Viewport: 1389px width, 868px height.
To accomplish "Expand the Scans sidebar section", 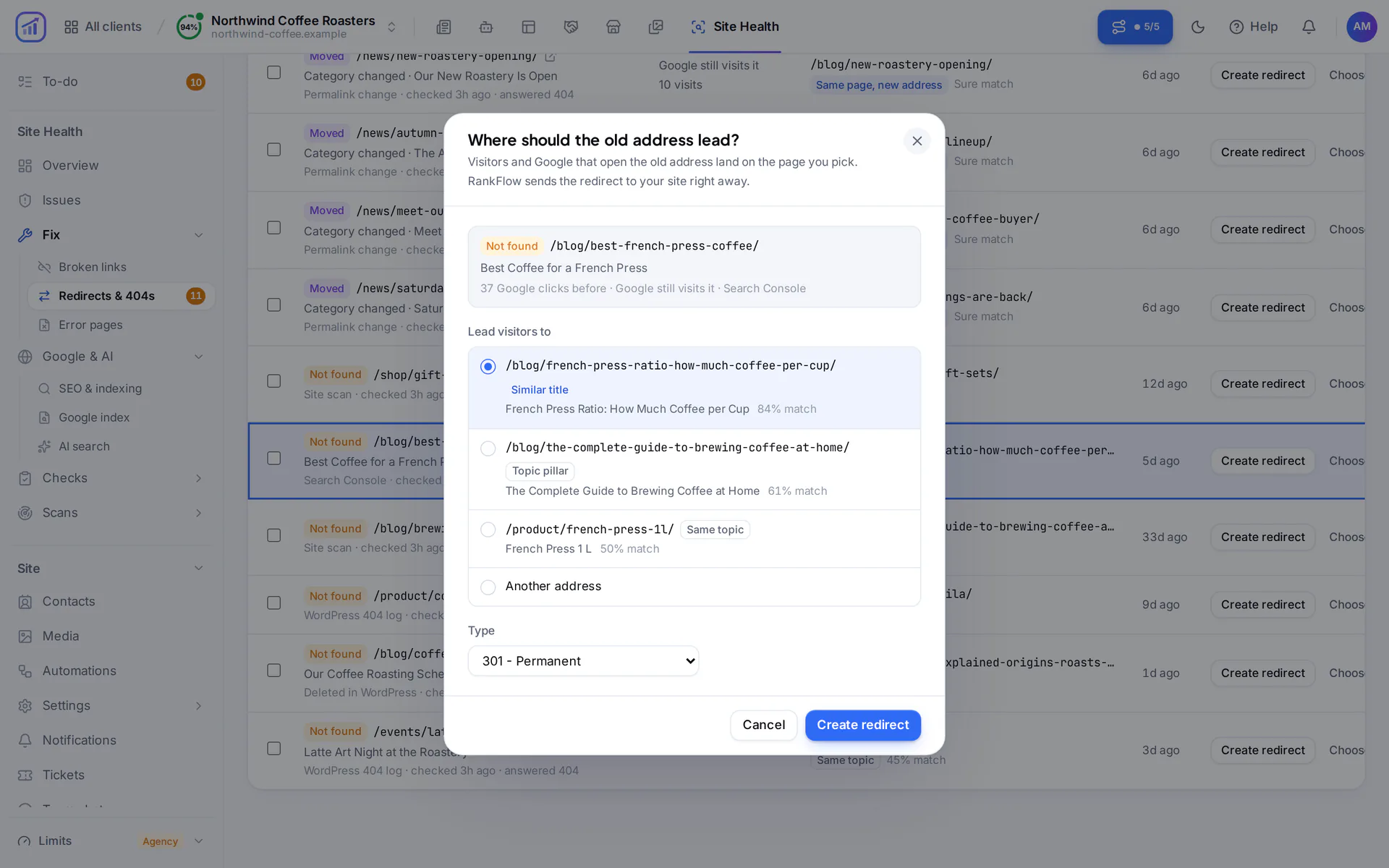I will point(198,513).
